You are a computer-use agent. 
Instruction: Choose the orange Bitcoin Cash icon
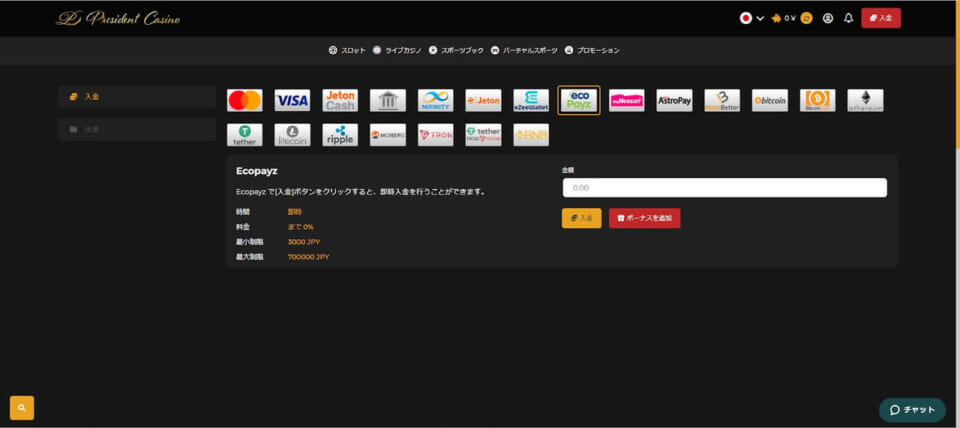coord(817,100)
